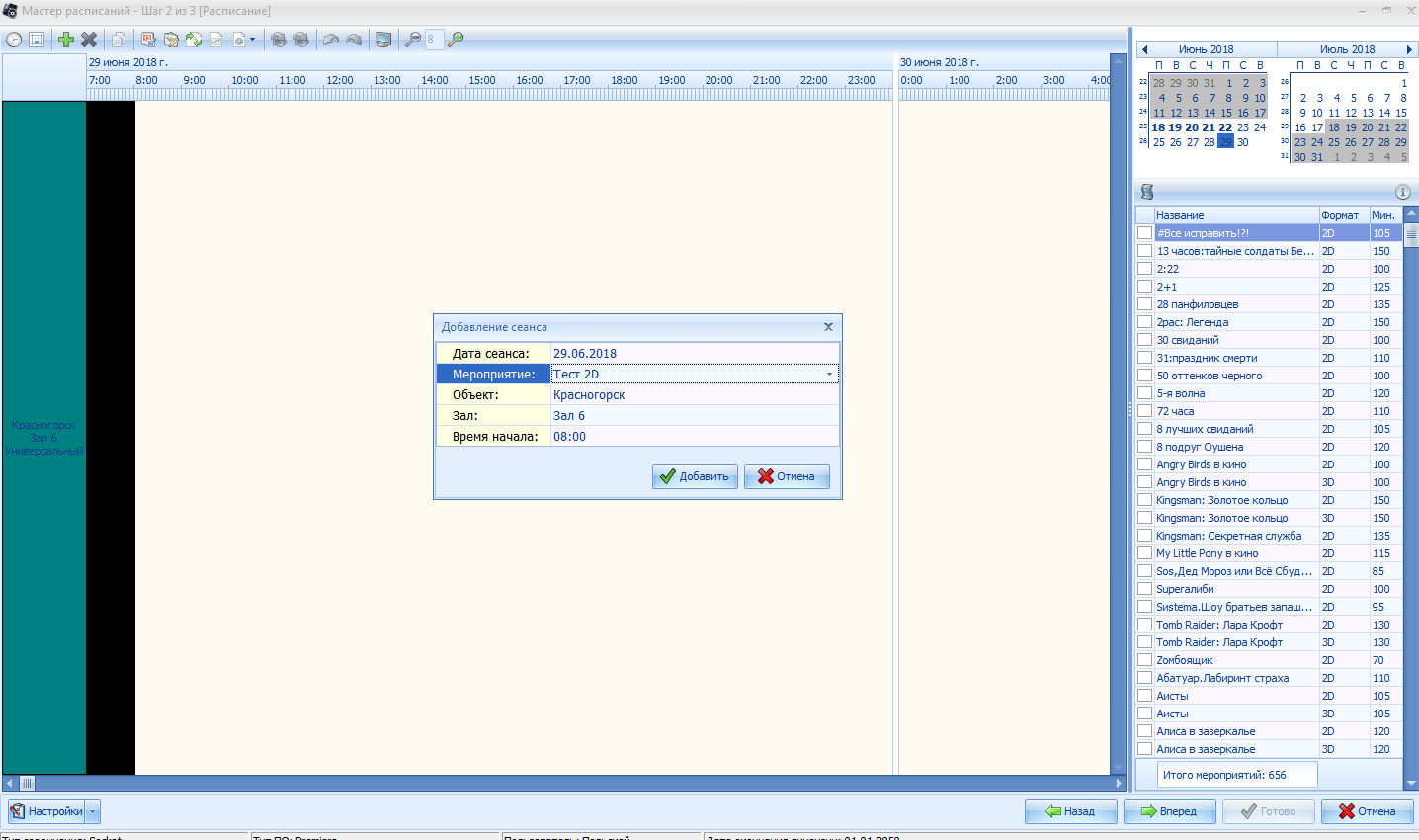Check the Зомбоящик checkbox

tap(1144, 660)
